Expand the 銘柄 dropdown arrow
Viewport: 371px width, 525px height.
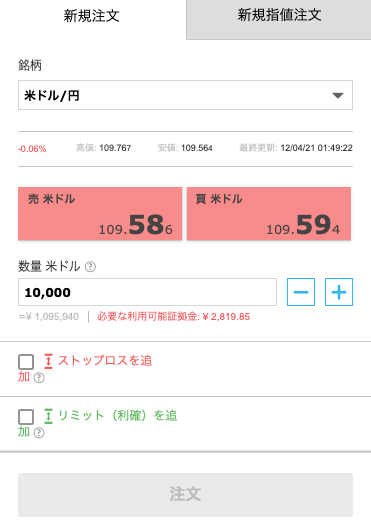click(338, 95)
